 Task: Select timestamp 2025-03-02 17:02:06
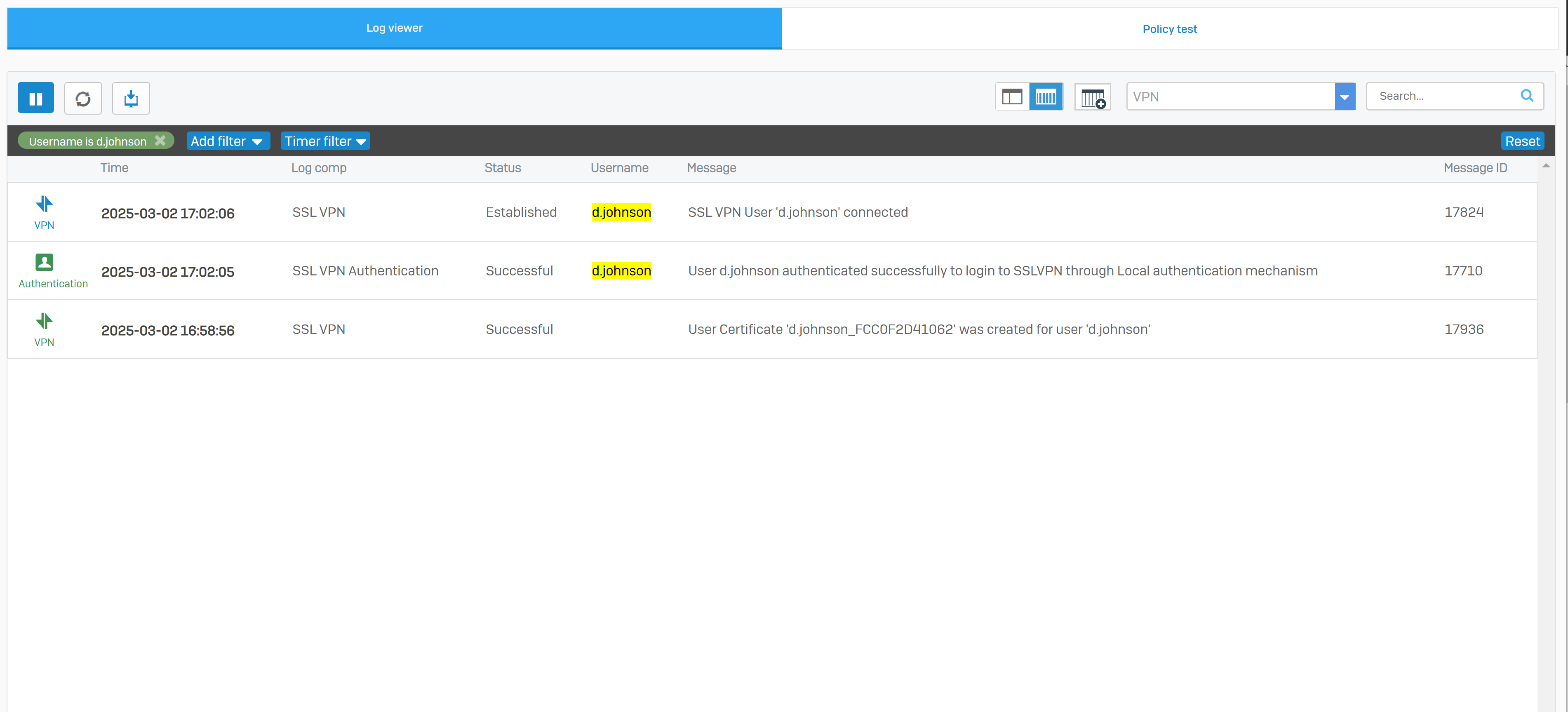168,213
